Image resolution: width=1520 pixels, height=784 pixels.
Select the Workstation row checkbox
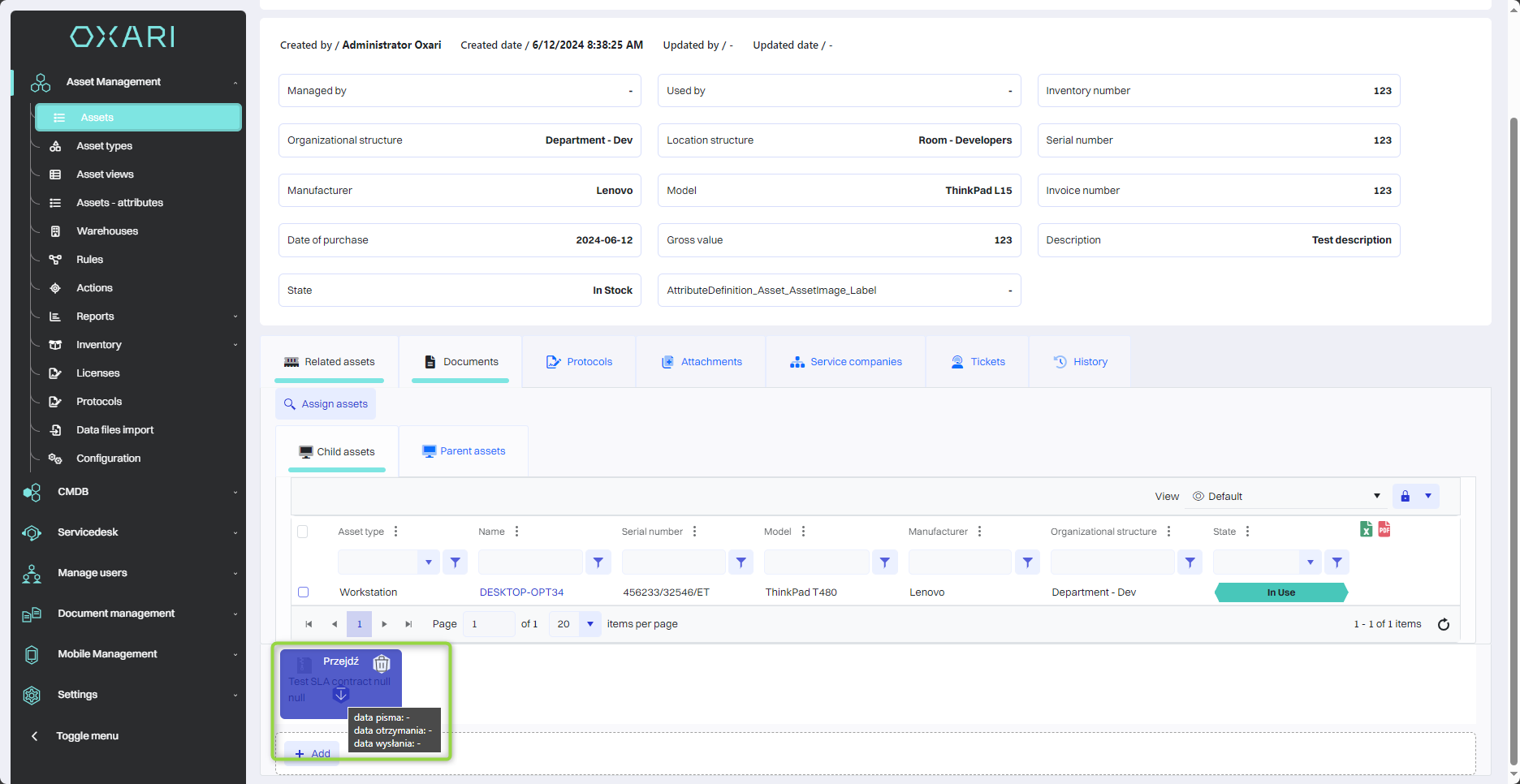pyautogui.click(x=303, y=592)
